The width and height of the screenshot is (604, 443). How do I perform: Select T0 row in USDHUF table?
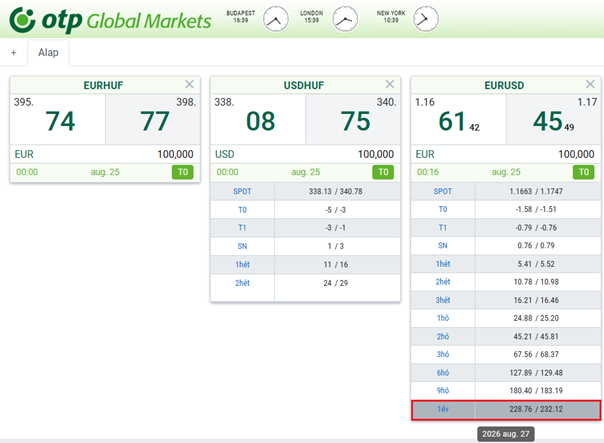305,210
